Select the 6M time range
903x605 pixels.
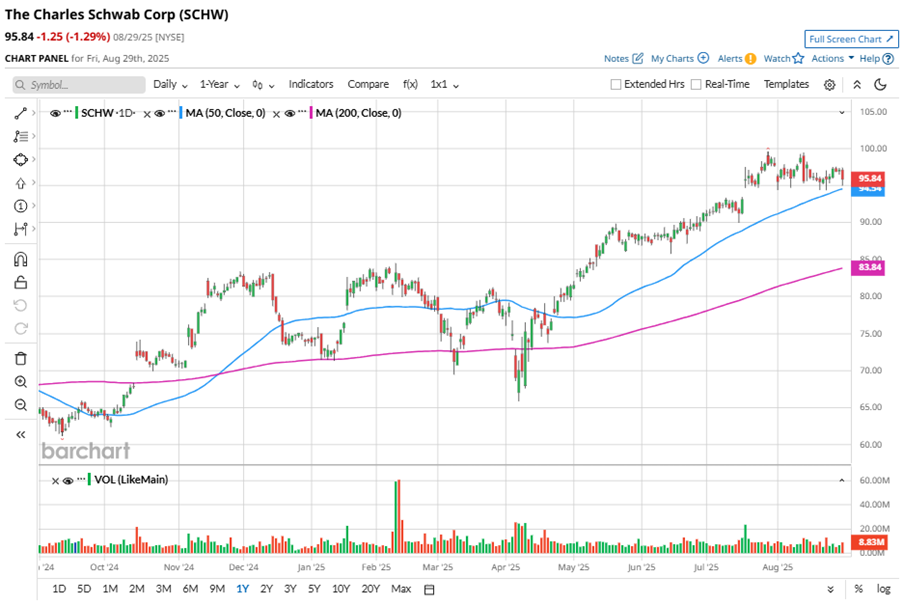coord(190,589)
